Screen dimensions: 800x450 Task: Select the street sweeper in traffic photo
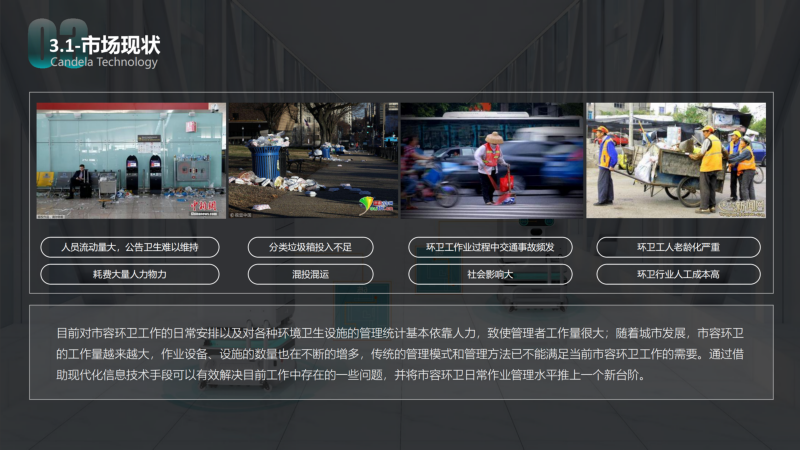pos(492,161)
